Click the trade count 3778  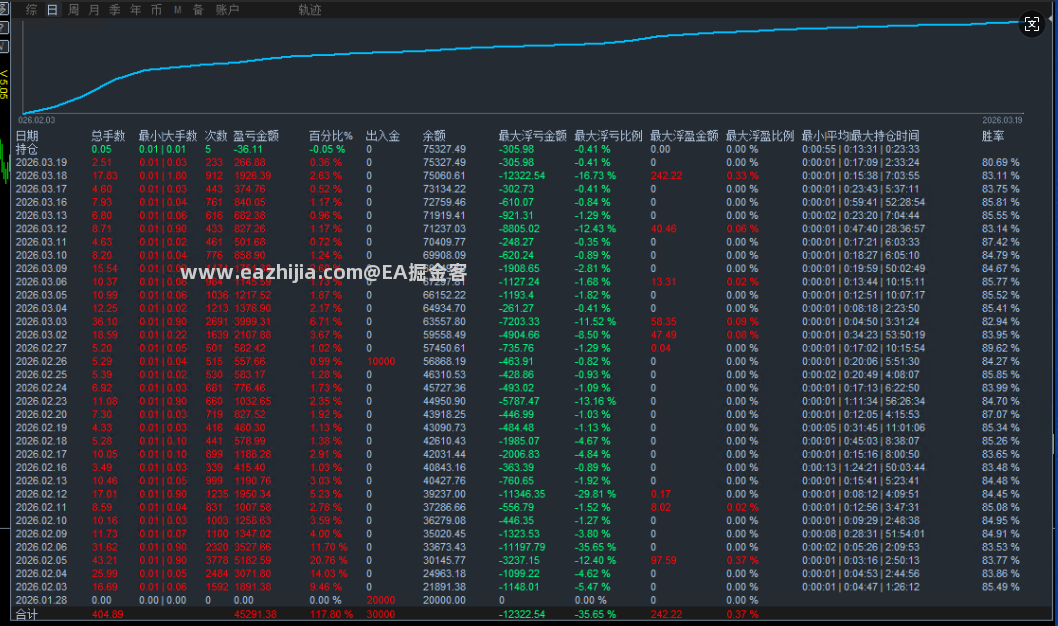(x=217, y=561)
